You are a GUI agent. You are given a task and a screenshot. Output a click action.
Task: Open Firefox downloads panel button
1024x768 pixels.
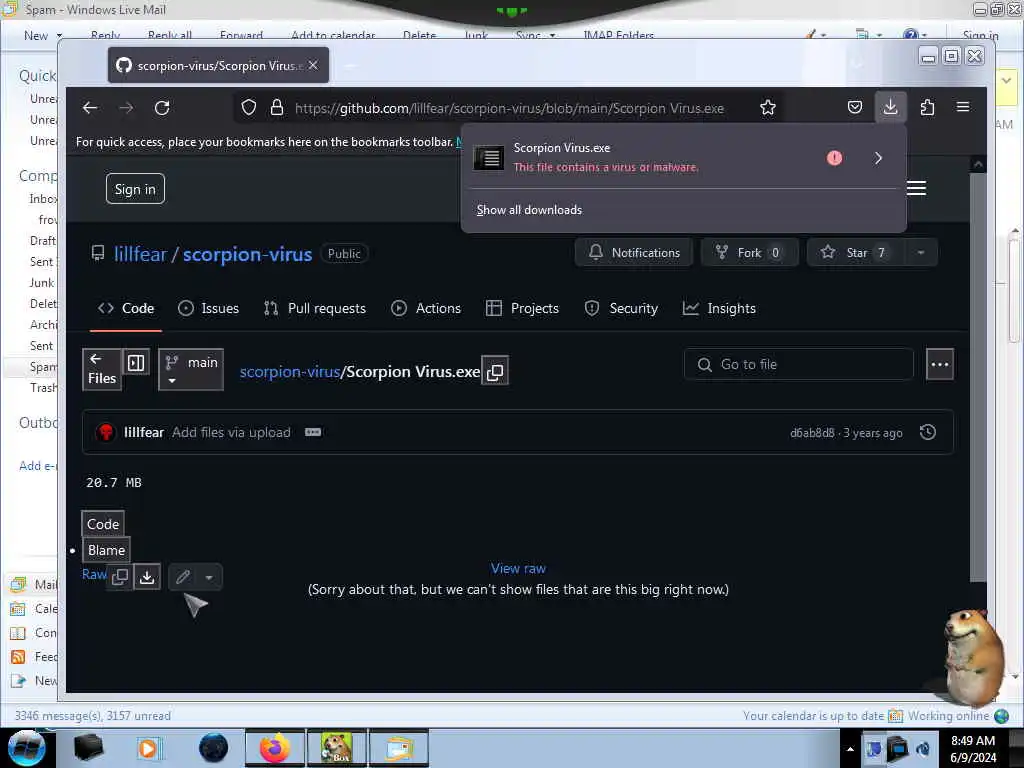890,107
